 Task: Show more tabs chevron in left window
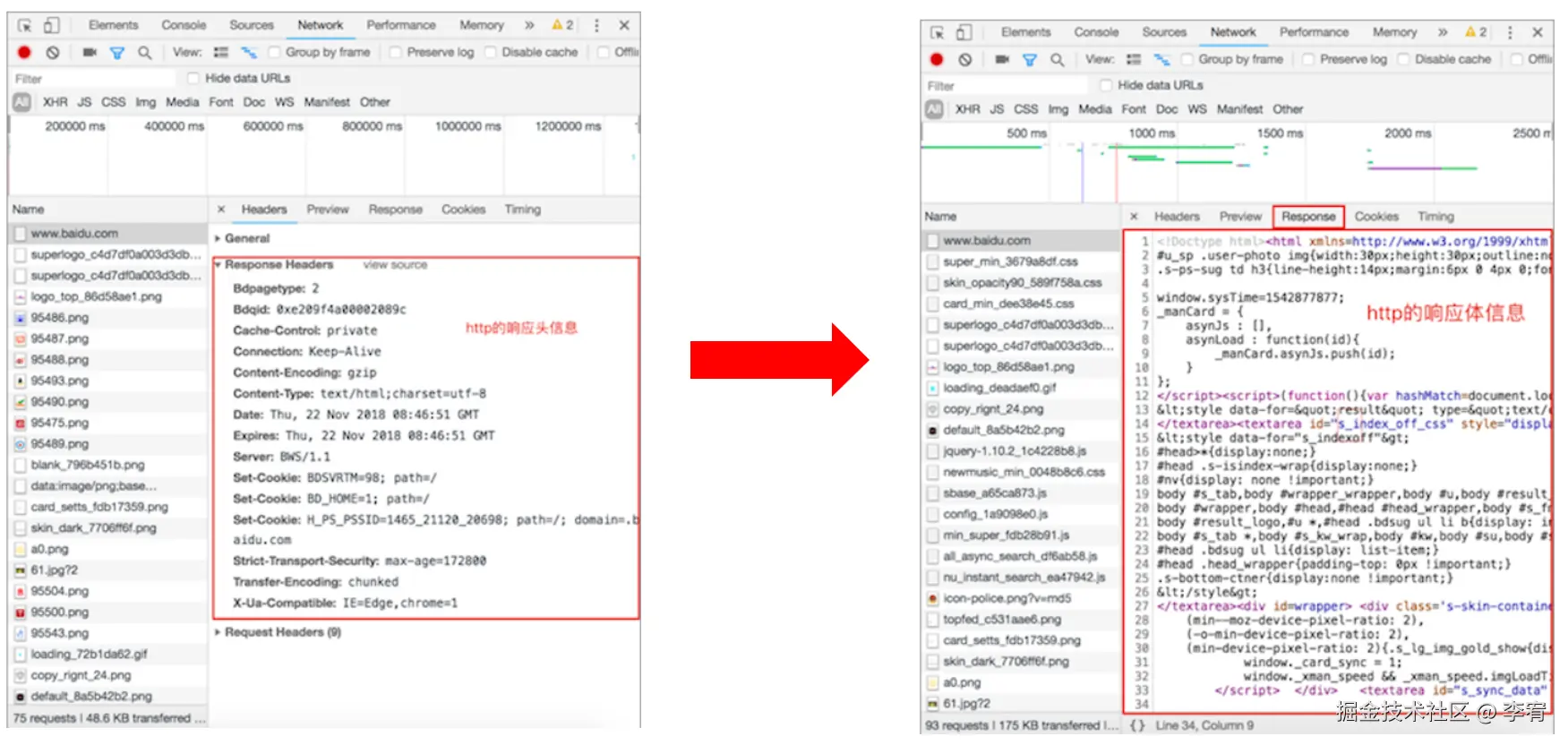coord(529,25)
